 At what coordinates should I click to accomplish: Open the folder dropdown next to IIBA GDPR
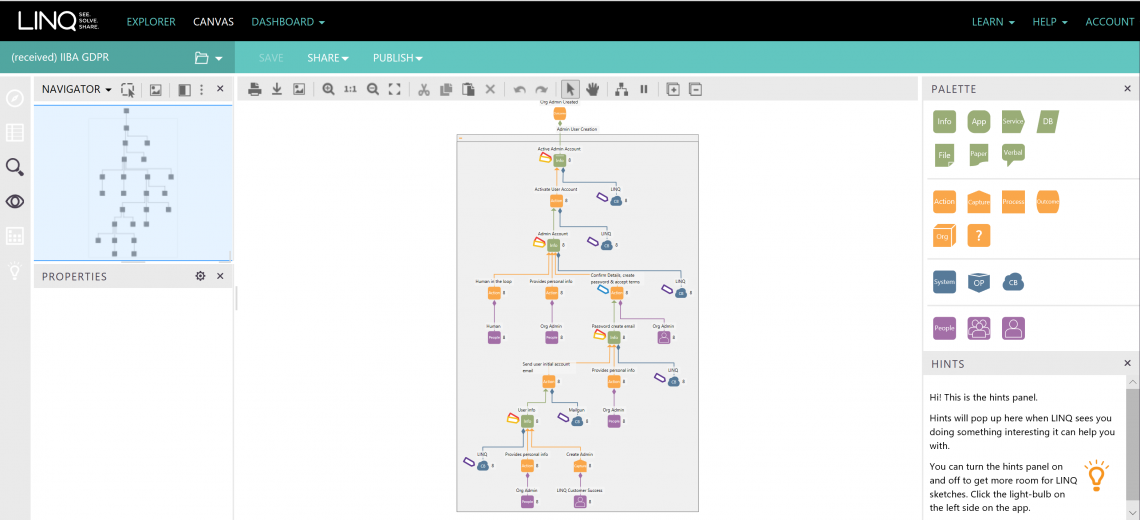point(208,58)
